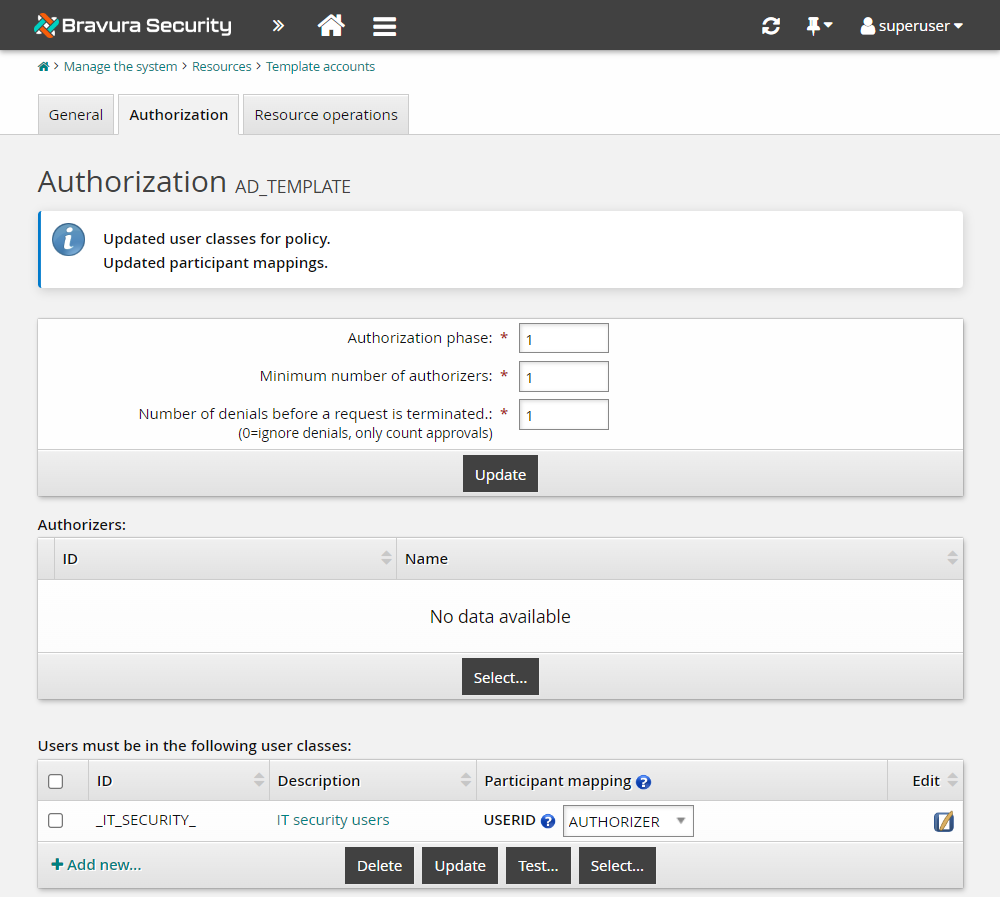Switch to the General tab
Screen dimensions: 1000x897
[76, 115]
